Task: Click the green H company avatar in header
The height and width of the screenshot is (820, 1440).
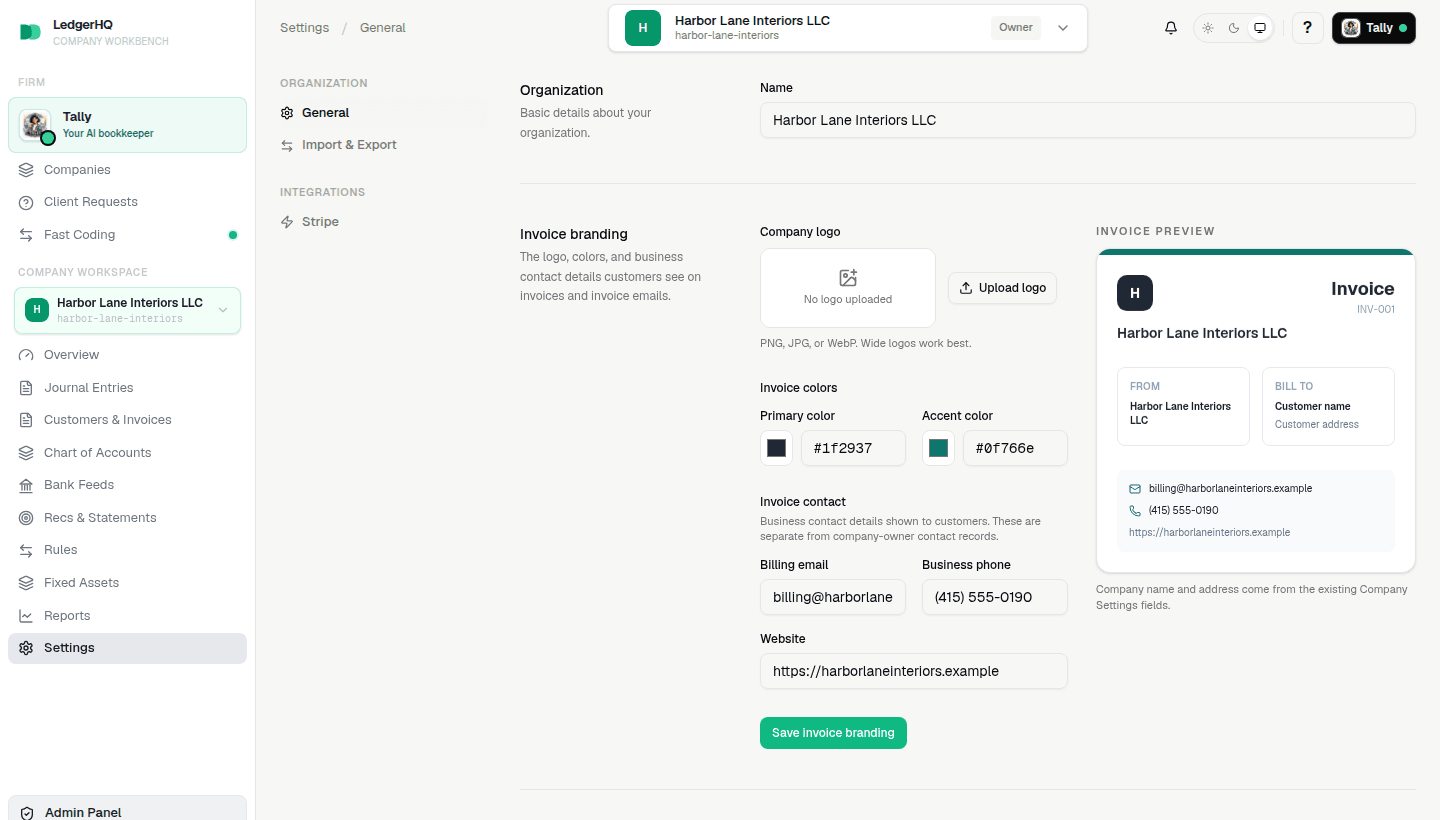Action: tap(643, 28)
